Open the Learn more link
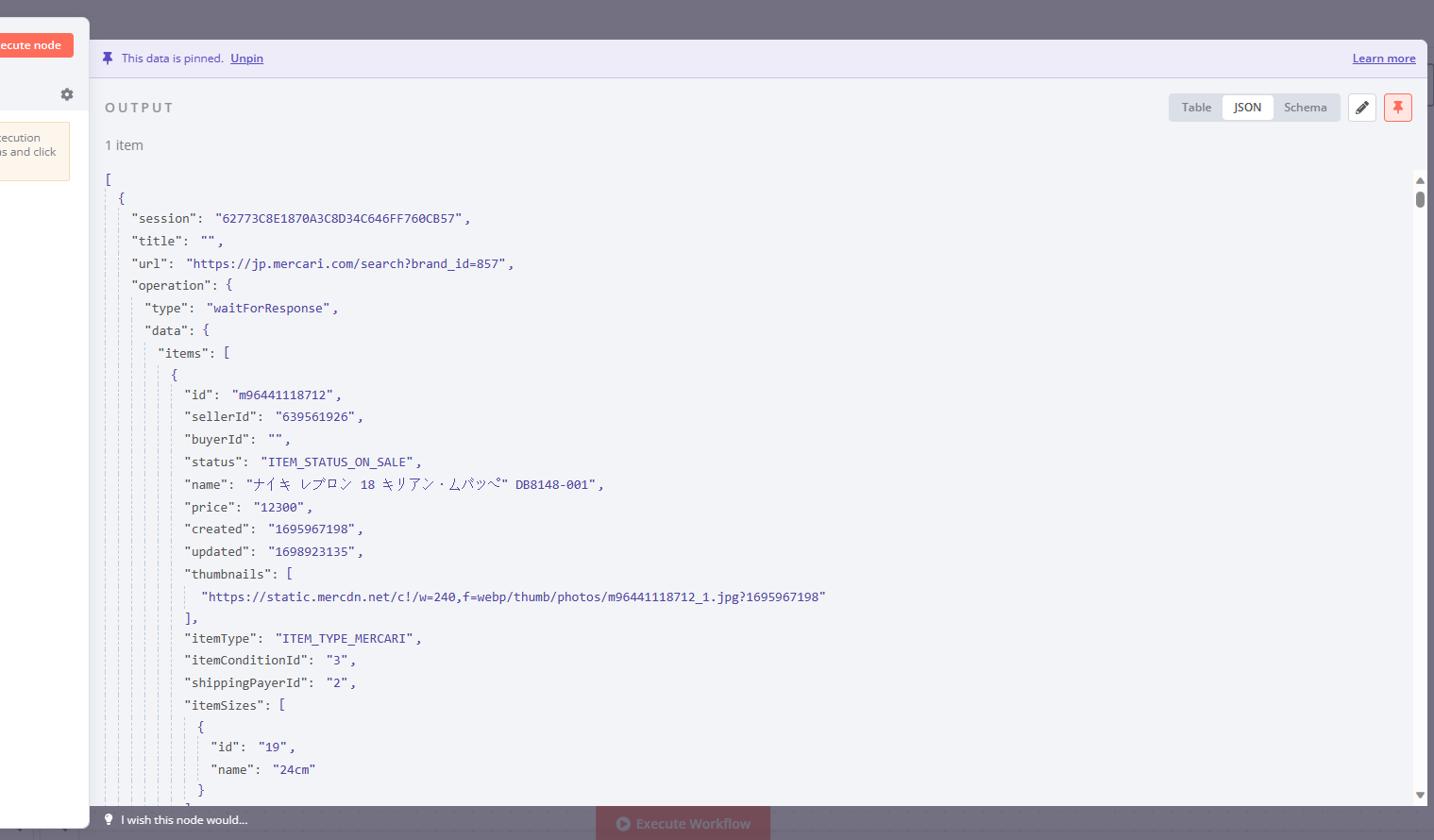 click(x=1384, y=58)
